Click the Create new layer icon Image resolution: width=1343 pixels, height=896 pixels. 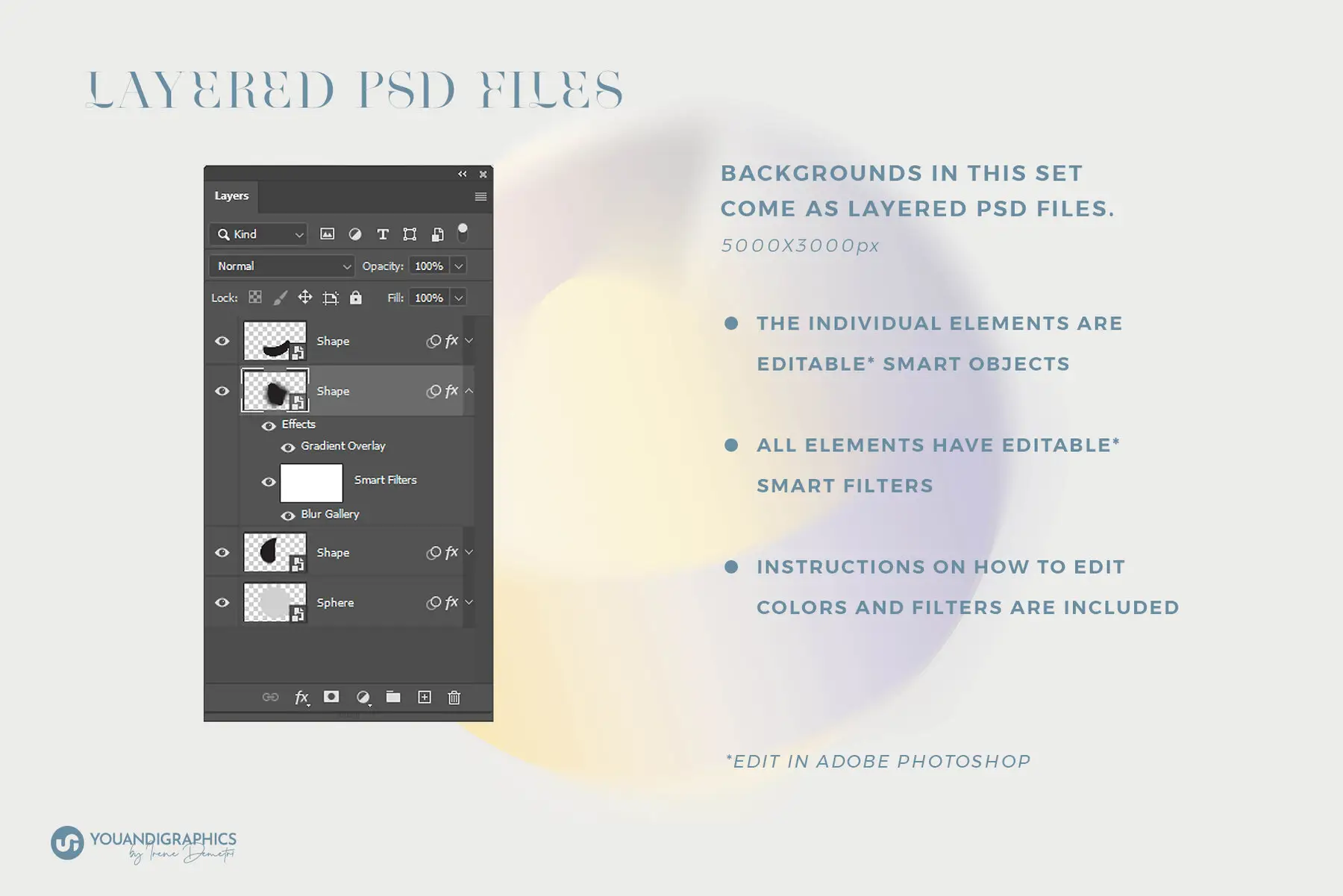pos(425,697)
